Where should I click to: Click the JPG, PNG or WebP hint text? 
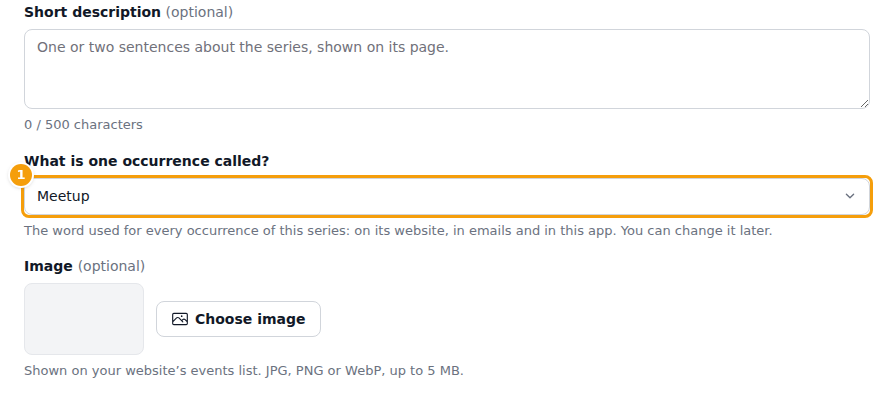pos(364,371)
